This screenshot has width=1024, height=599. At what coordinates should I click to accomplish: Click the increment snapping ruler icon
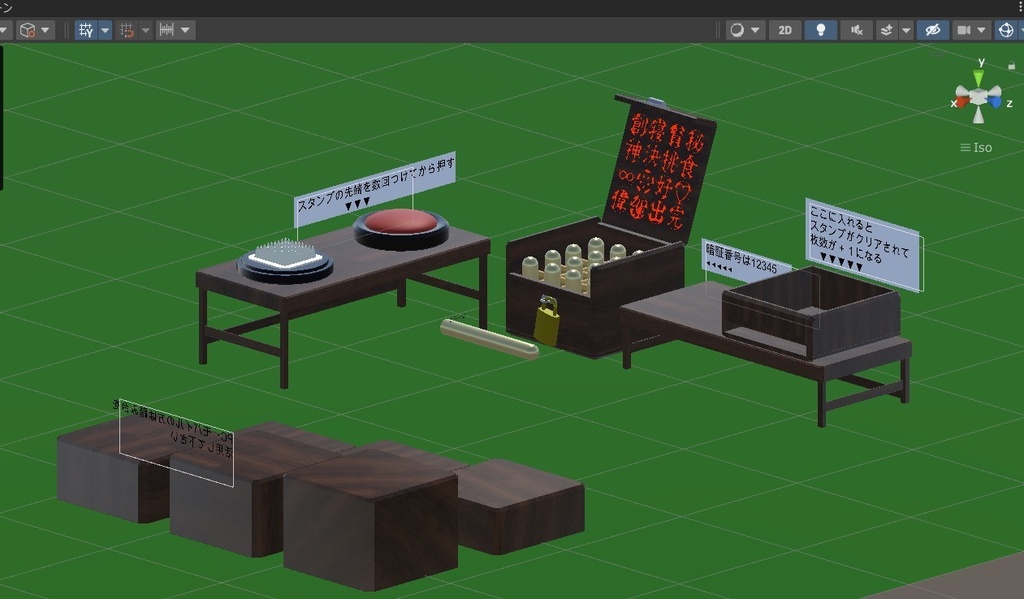click(x=167, y=30)
